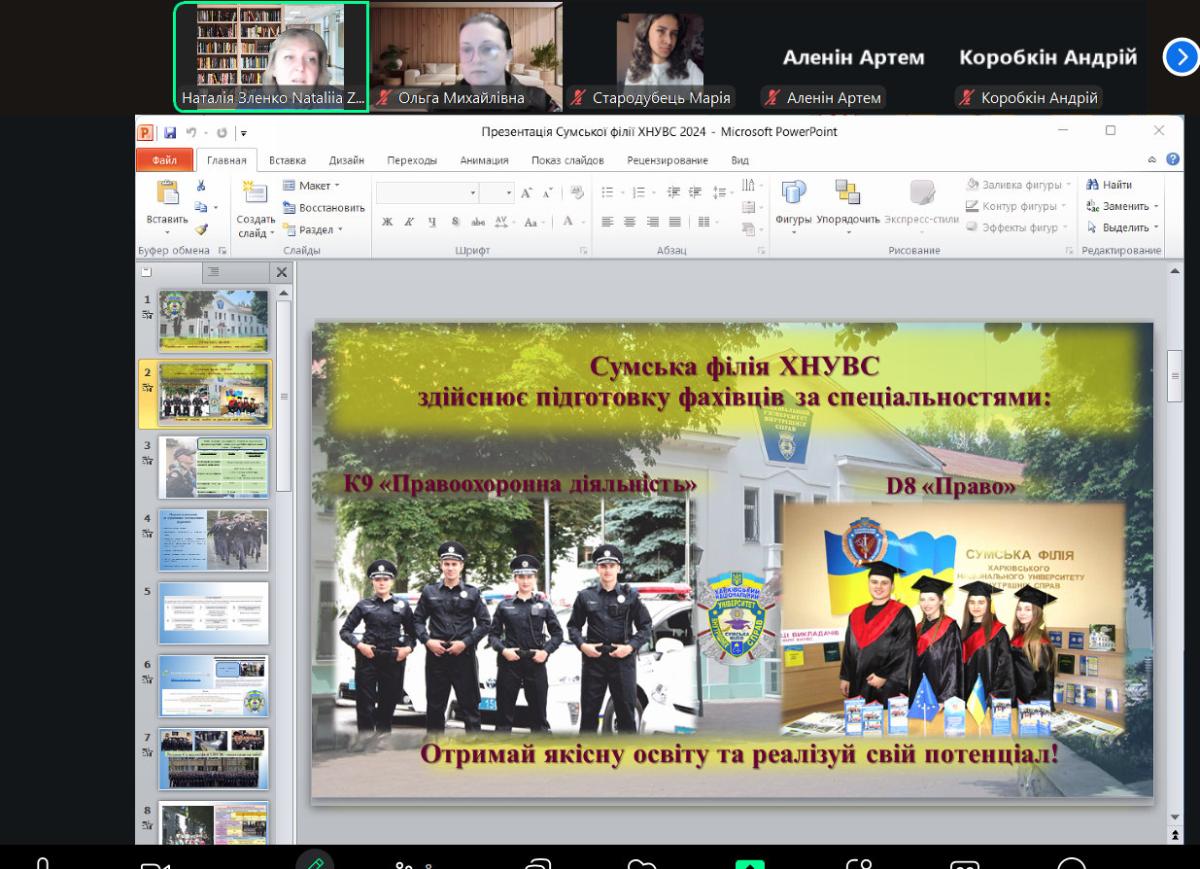Image resolution: width=1200 pixels, height=869 pixels.
Task: Select slide 4 thumbnail in the panel
Action: tap(213, 540)
